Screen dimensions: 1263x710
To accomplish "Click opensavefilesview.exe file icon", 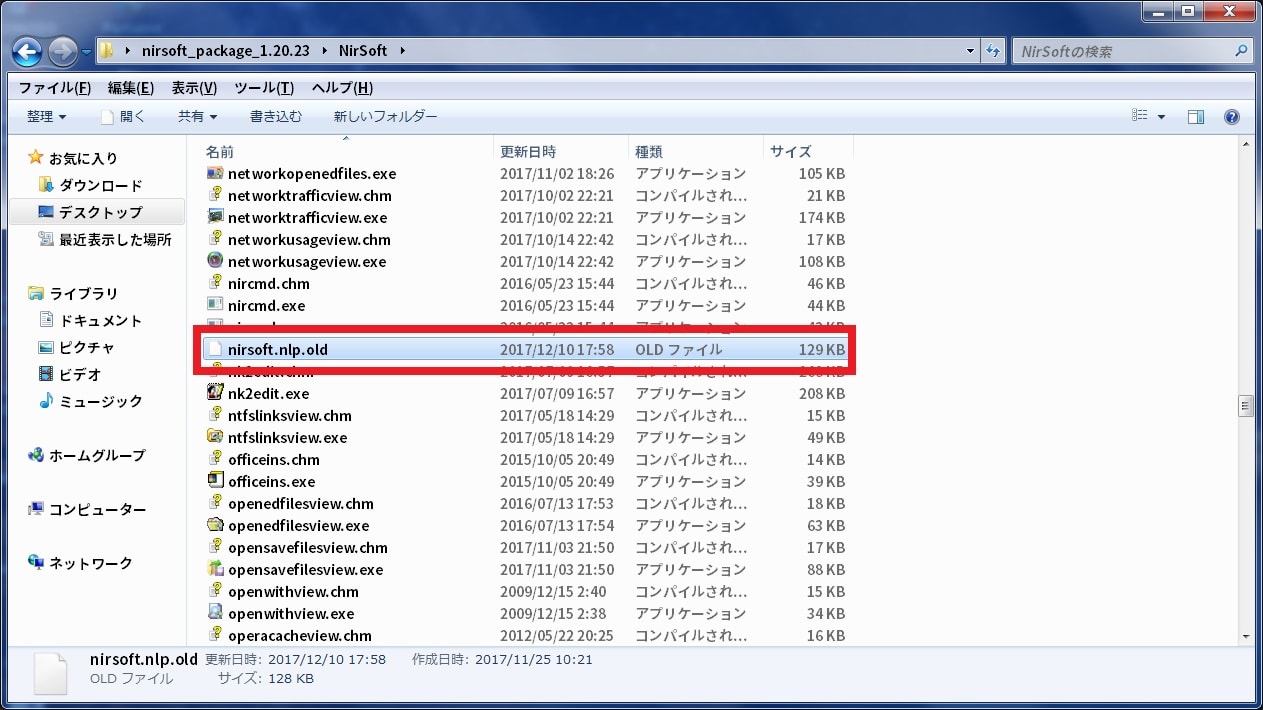I will coord(214,569).
